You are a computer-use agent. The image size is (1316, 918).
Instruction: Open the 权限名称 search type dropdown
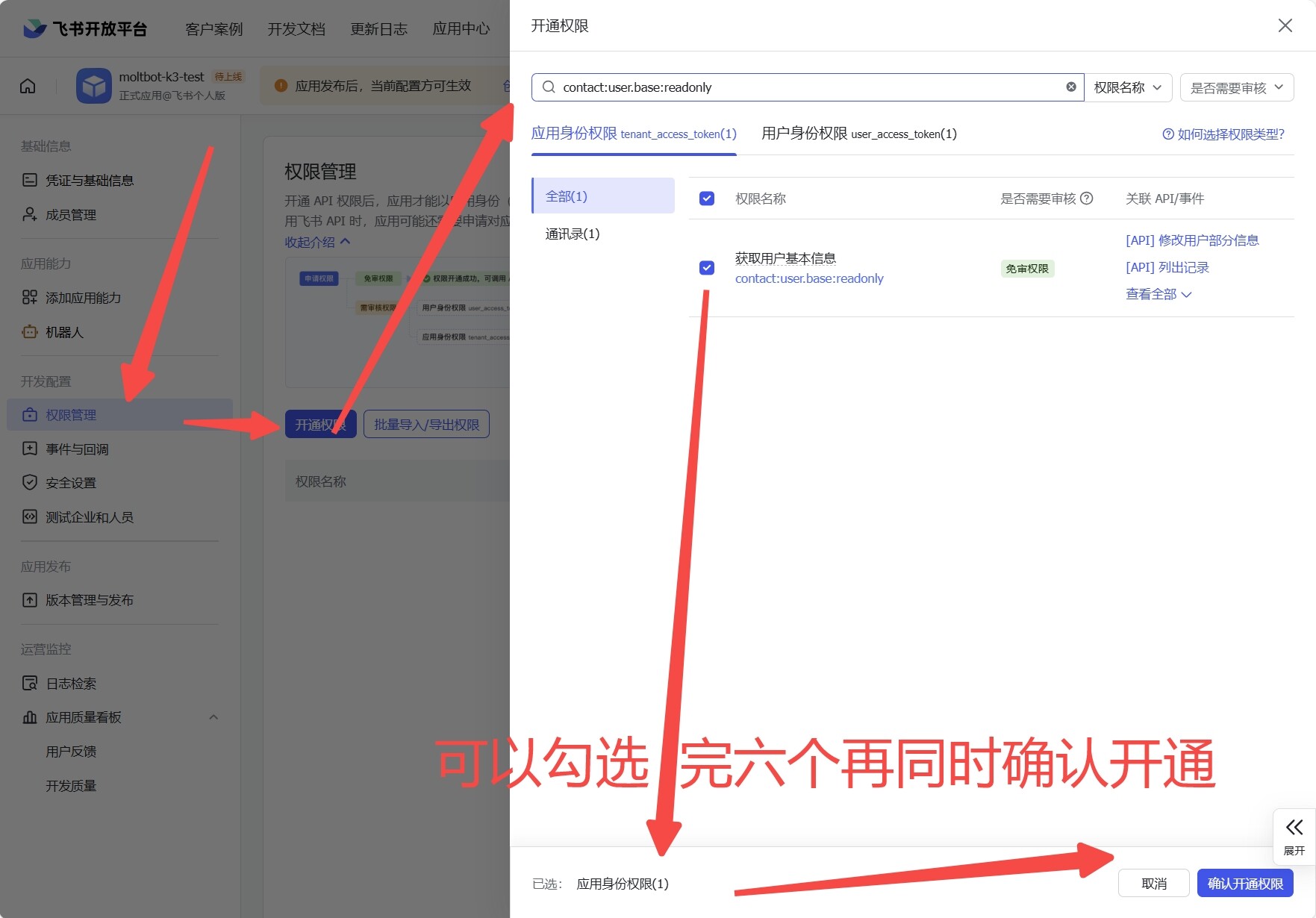(1127, 87)
